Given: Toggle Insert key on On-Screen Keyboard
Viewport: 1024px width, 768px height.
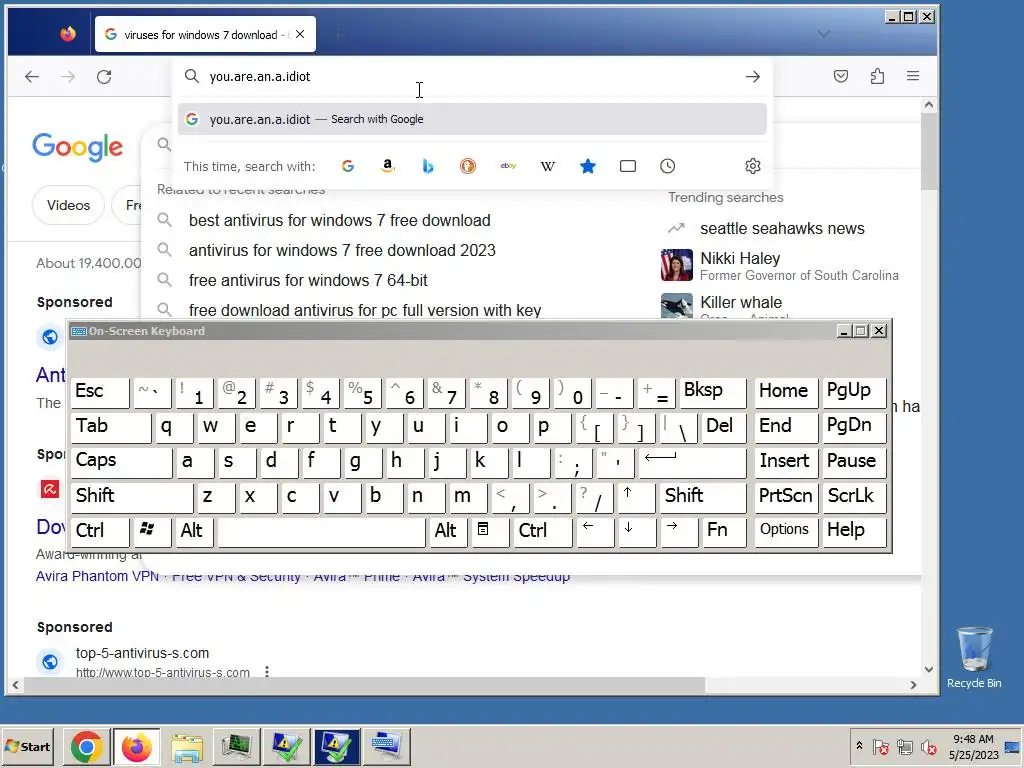Looking at the screenshot, I should 786,462.
